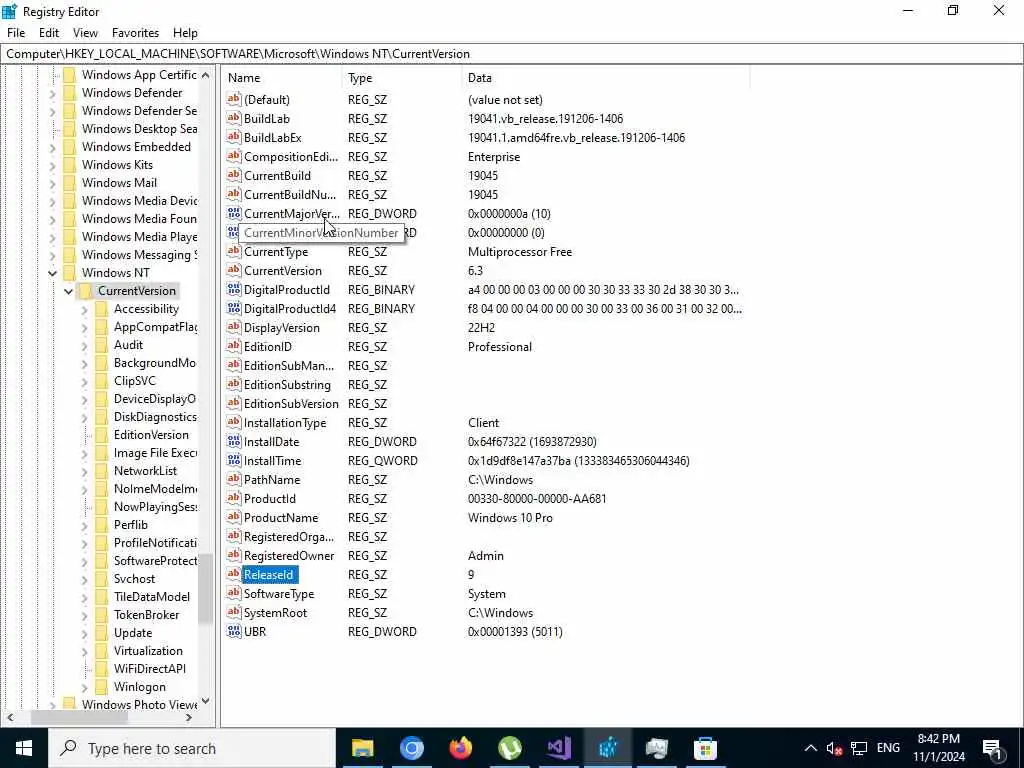
Task: Click the string icon beside BuildLabEx
Action: 234,137
